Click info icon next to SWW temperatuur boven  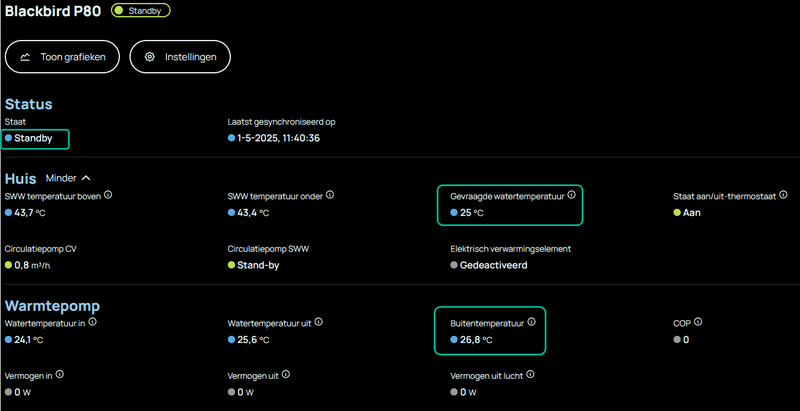click(x=108, y=195)
